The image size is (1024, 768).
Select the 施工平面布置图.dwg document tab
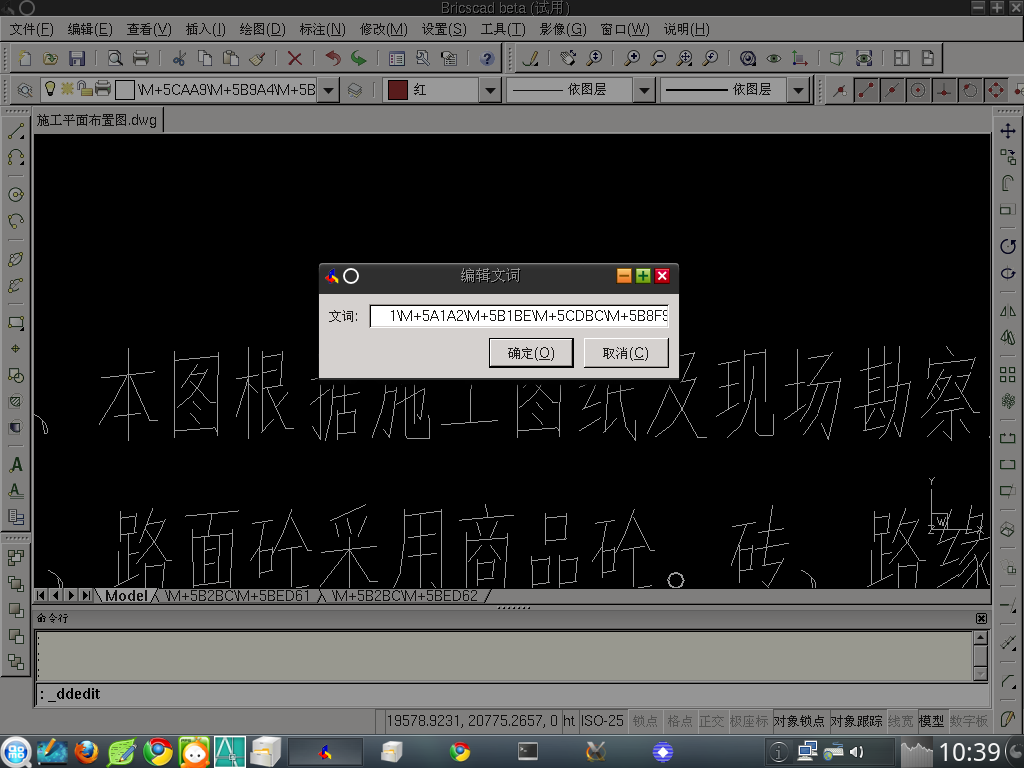[97, 120]
